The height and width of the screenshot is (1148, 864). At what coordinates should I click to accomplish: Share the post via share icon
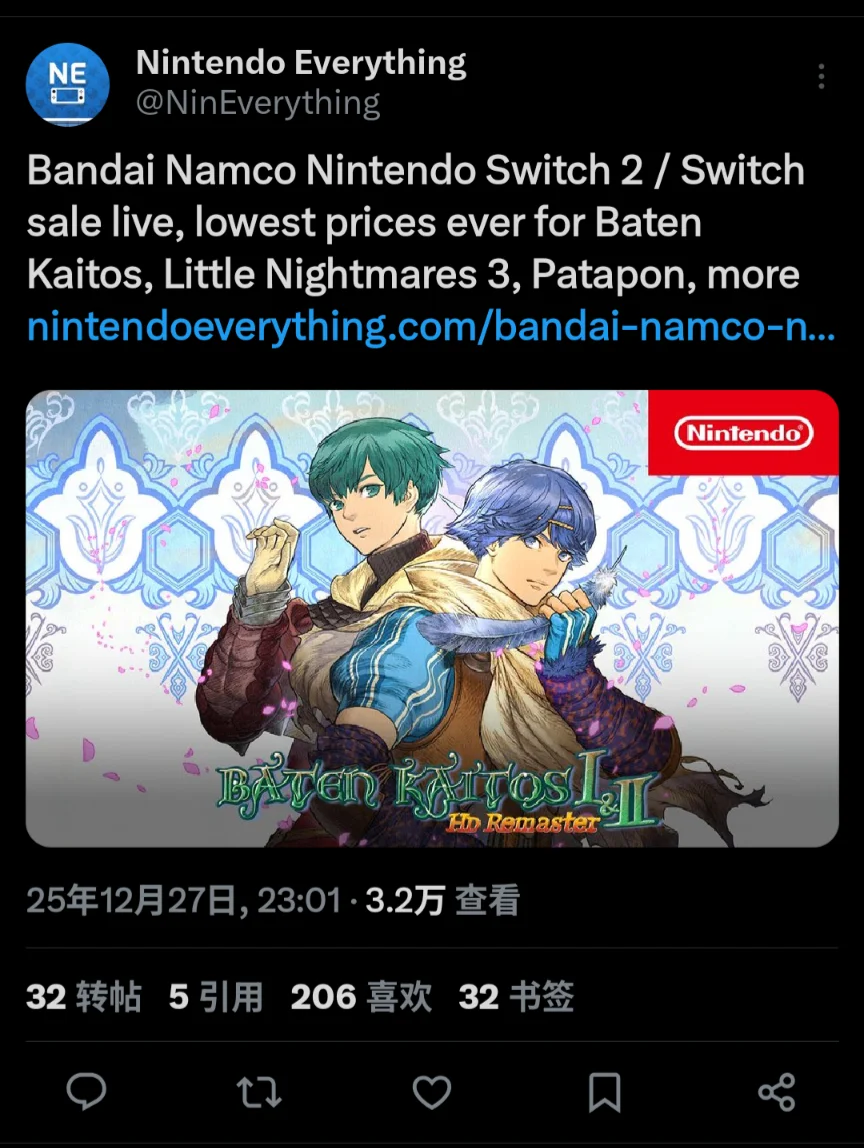coord(777,1092)
